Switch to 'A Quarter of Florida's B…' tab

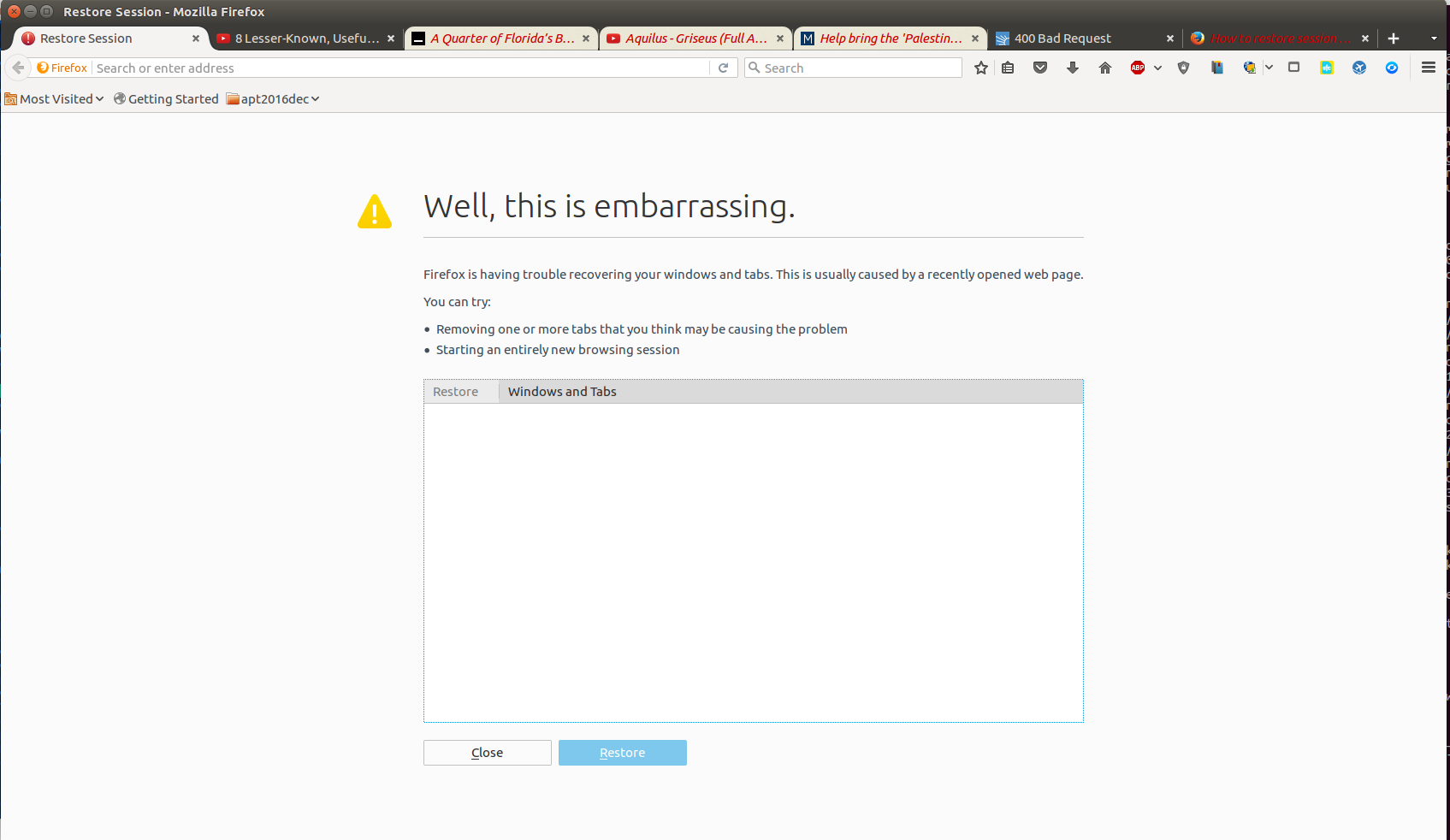point(501,38)
